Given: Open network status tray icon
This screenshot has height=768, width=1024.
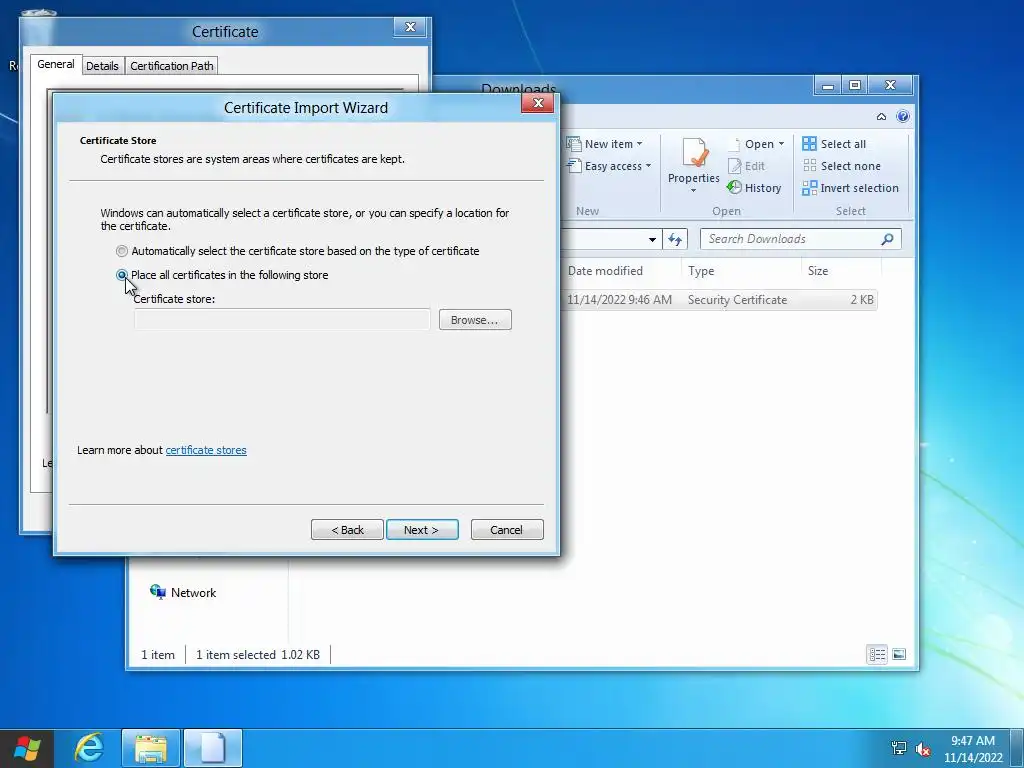Looking at the screenshot, I should pos(899,749).
